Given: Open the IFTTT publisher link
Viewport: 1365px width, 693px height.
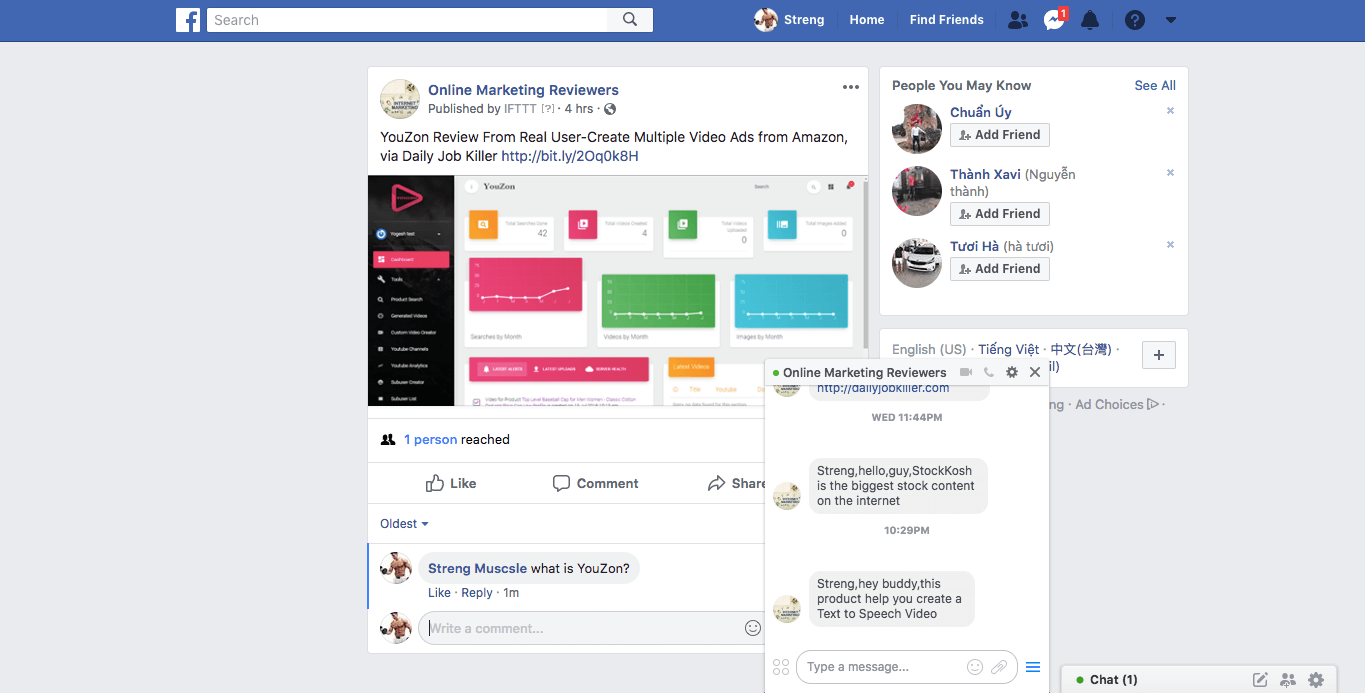Looking at the screenshot, I should tap(521, 109).
